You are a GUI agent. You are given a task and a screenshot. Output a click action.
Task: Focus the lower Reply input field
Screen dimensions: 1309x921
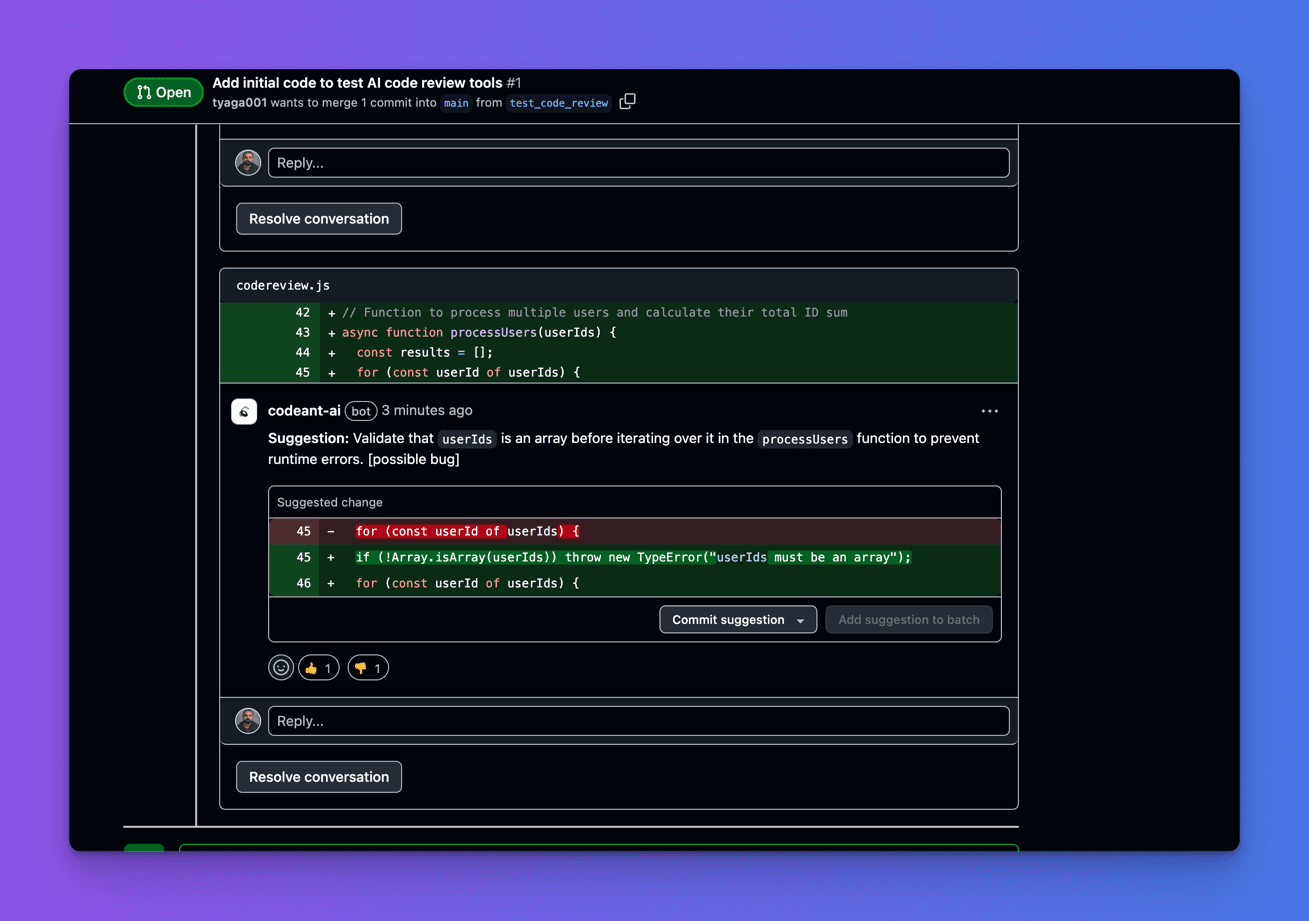(x=639, y=721)
